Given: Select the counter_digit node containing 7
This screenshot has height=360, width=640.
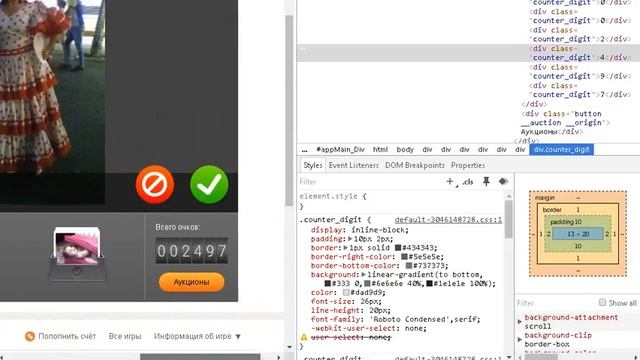Looking at the screenshot, I should click(x=580, y=90).
